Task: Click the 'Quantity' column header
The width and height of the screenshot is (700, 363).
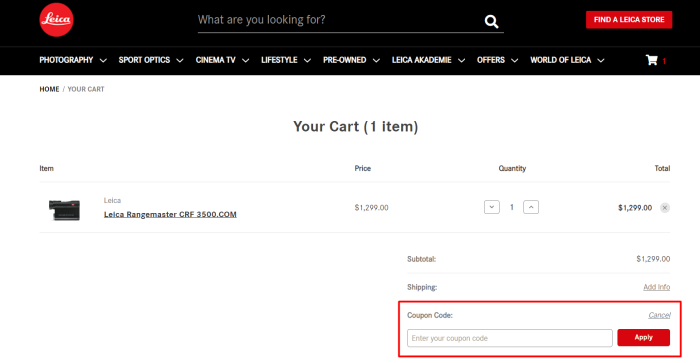Action: (x=512, y=168)
